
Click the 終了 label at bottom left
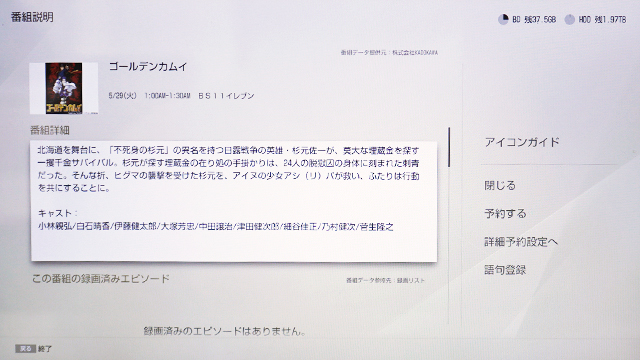tap(45, 349)
